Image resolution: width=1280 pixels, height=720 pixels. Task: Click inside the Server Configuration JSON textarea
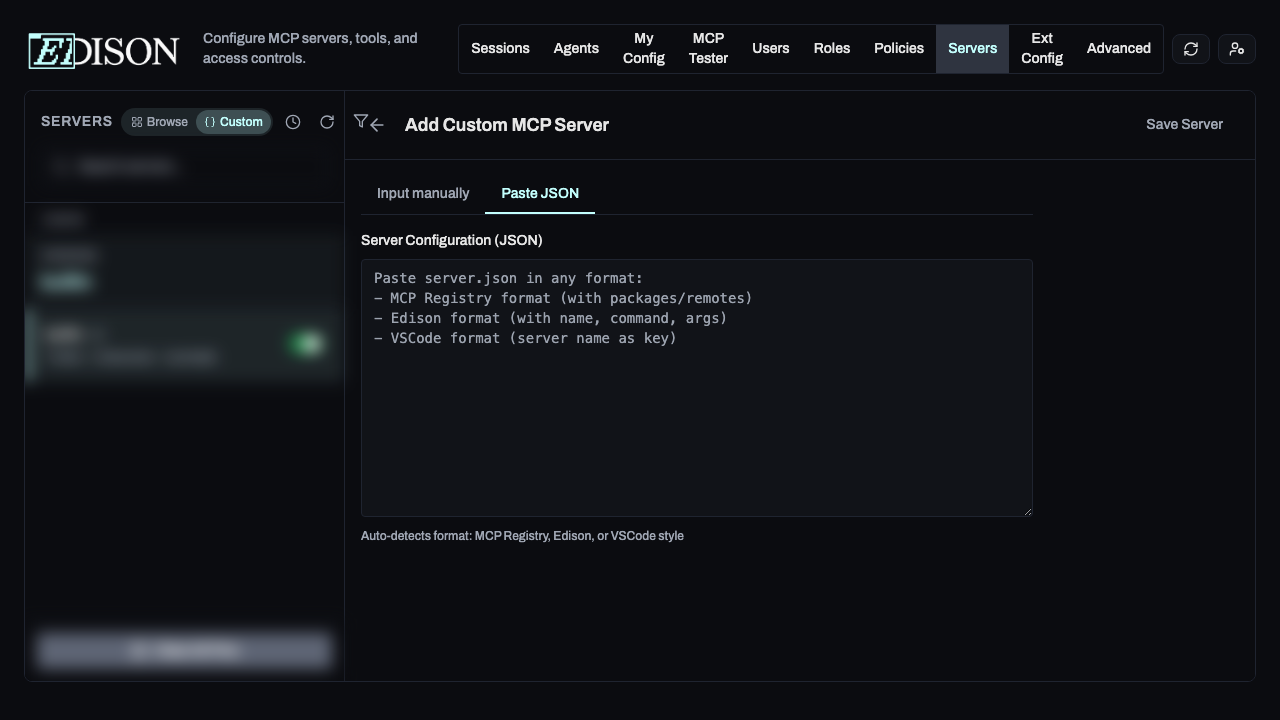(696, 388)
